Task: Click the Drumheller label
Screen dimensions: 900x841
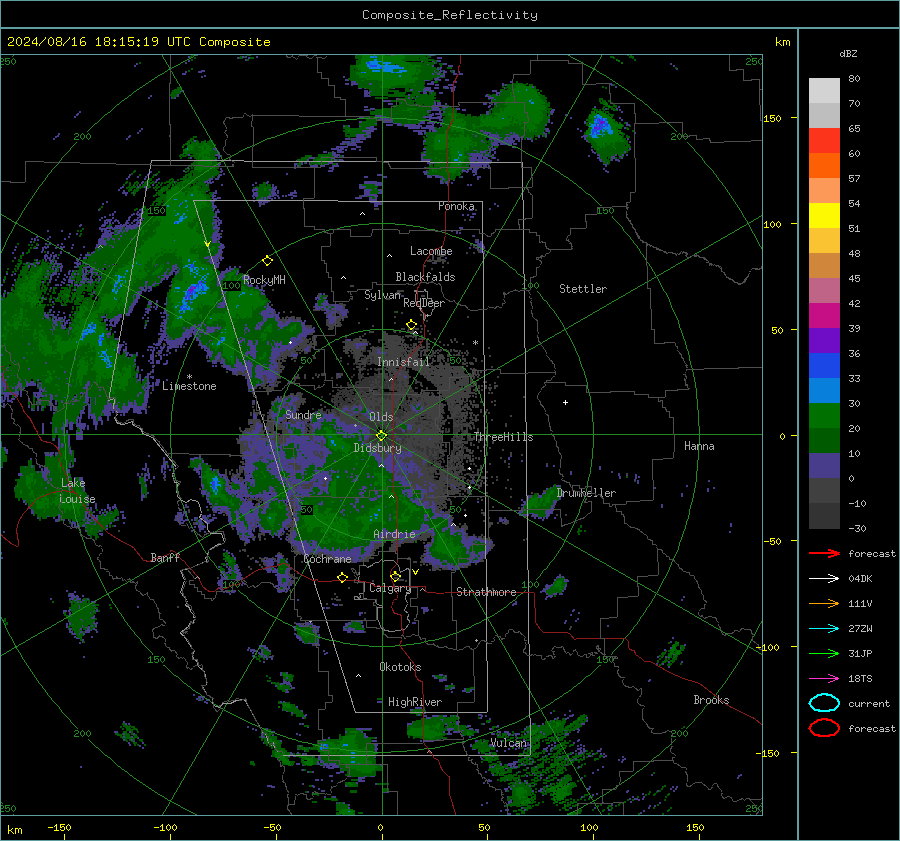Action: (586, 493)
